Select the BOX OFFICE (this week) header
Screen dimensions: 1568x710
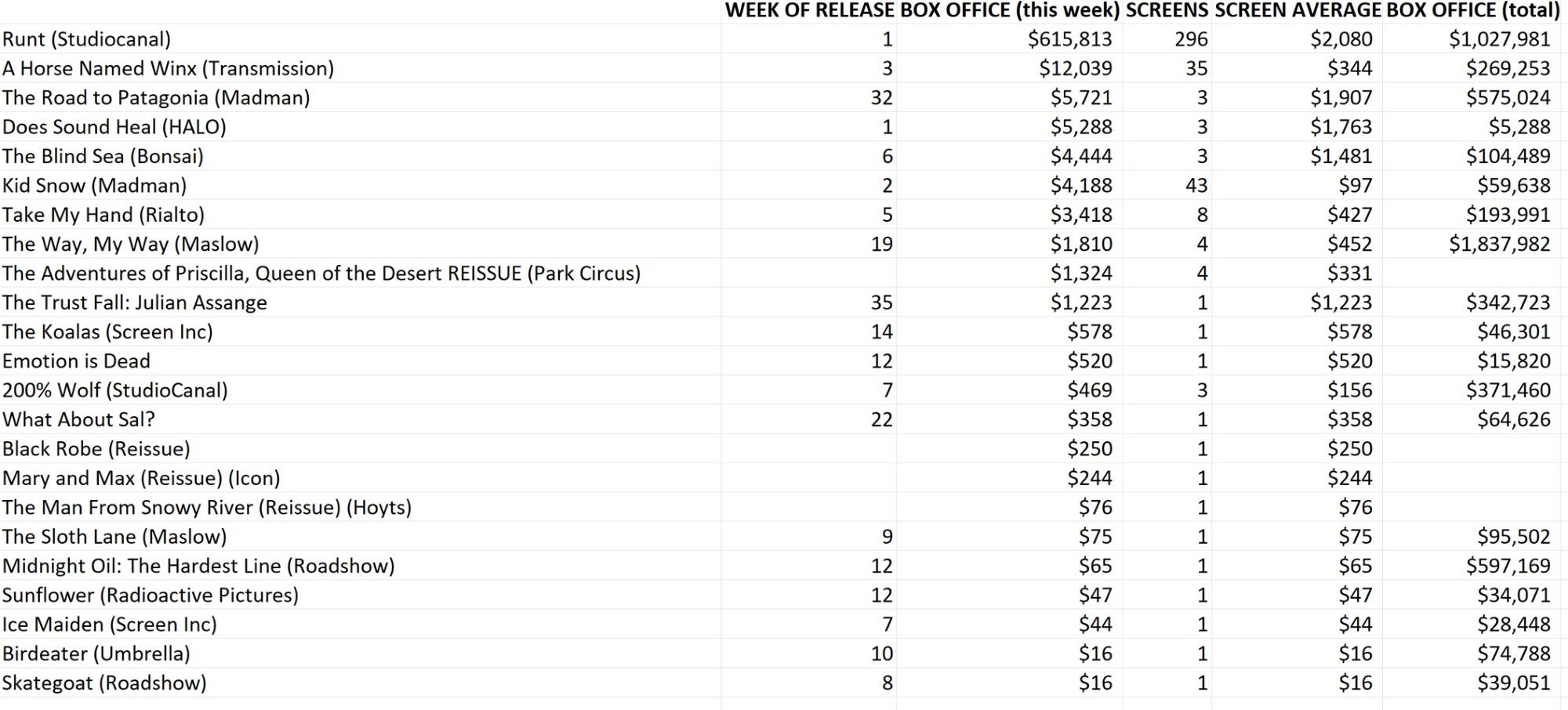[x=1010, y=10]
